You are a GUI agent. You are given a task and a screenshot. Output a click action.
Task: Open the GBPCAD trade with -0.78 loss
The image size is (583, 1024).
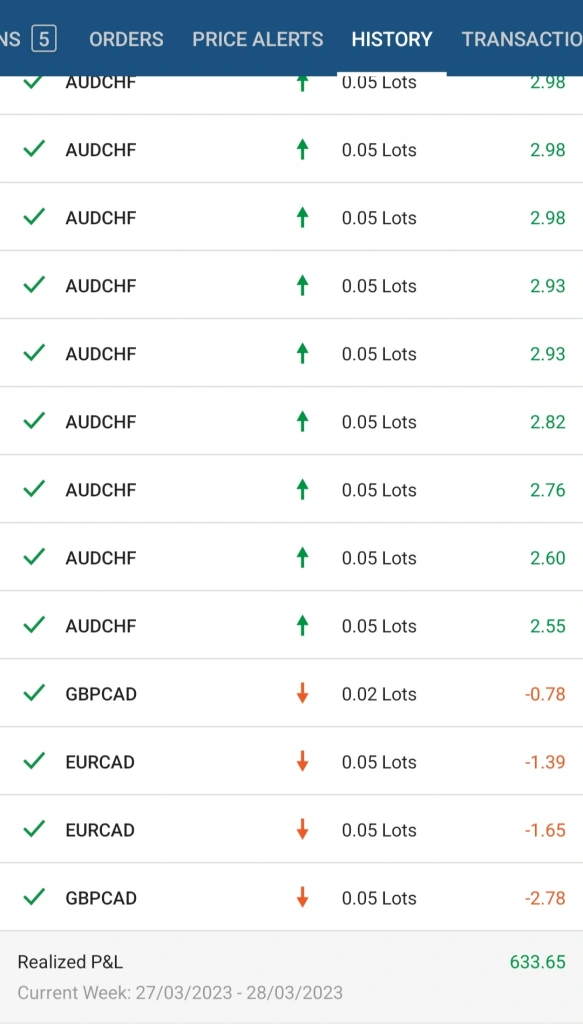tap(291, 693)
